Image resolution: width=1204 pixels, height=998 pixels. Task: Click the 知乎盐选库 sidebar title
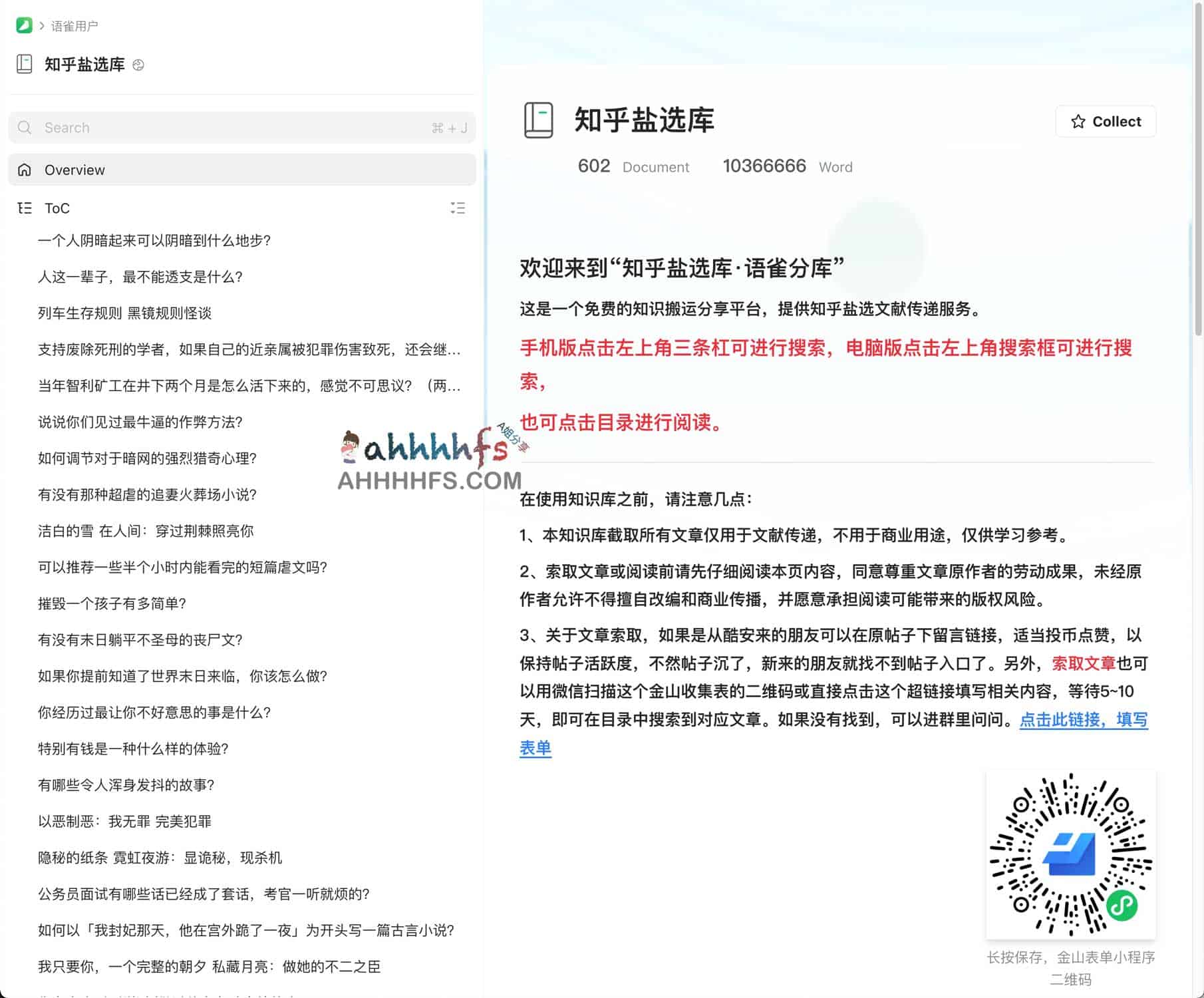(84, 65)
